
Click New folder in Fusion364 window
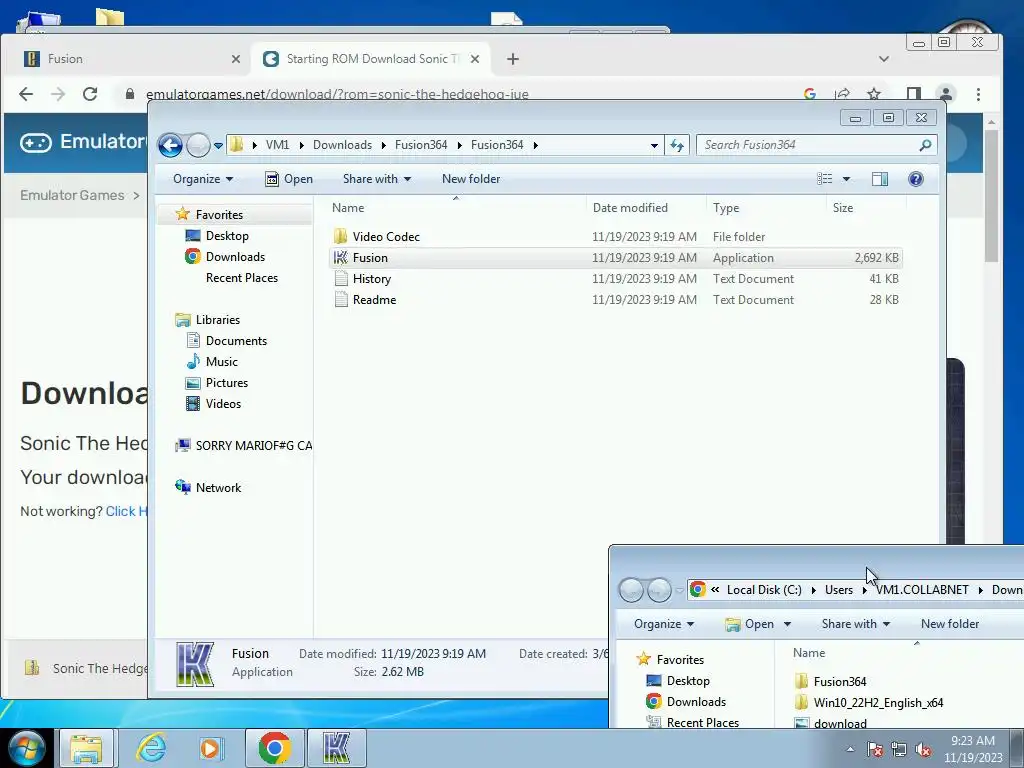click(x=471, y=179)
